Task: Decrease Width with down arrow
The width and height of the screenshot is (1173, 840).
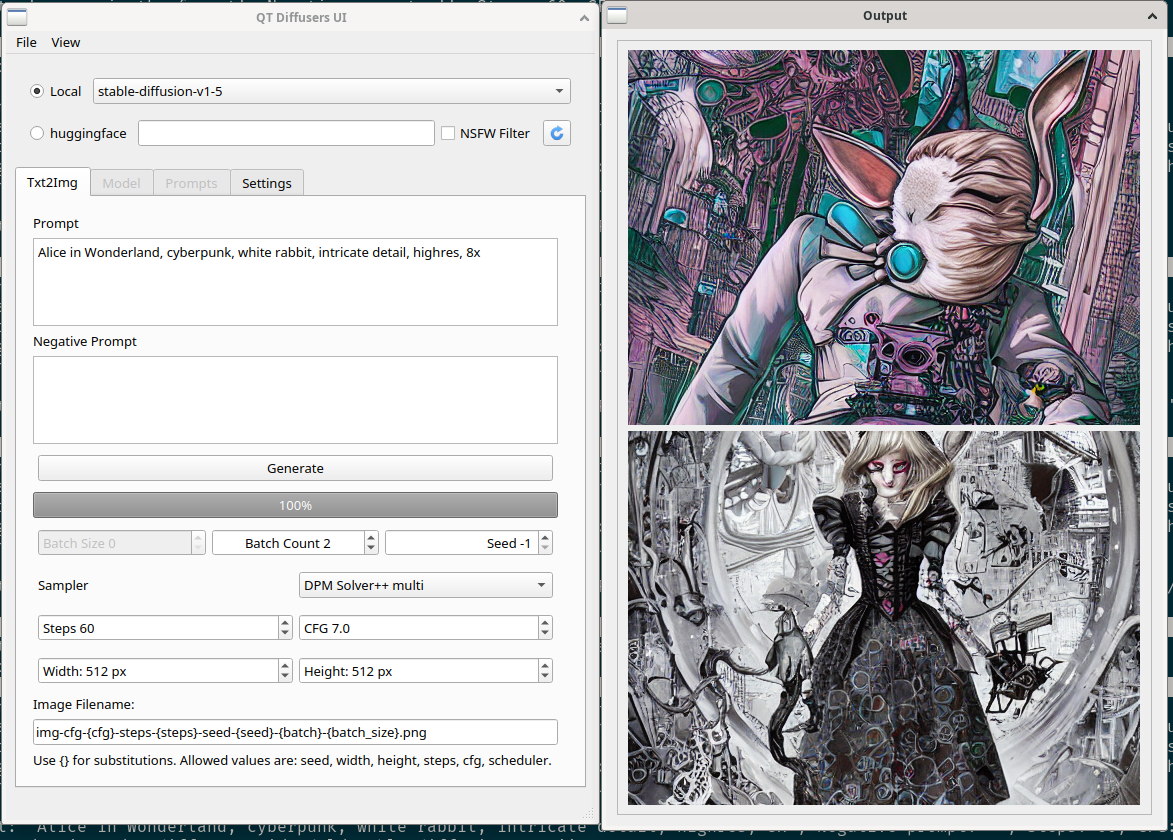Action: 285,677
